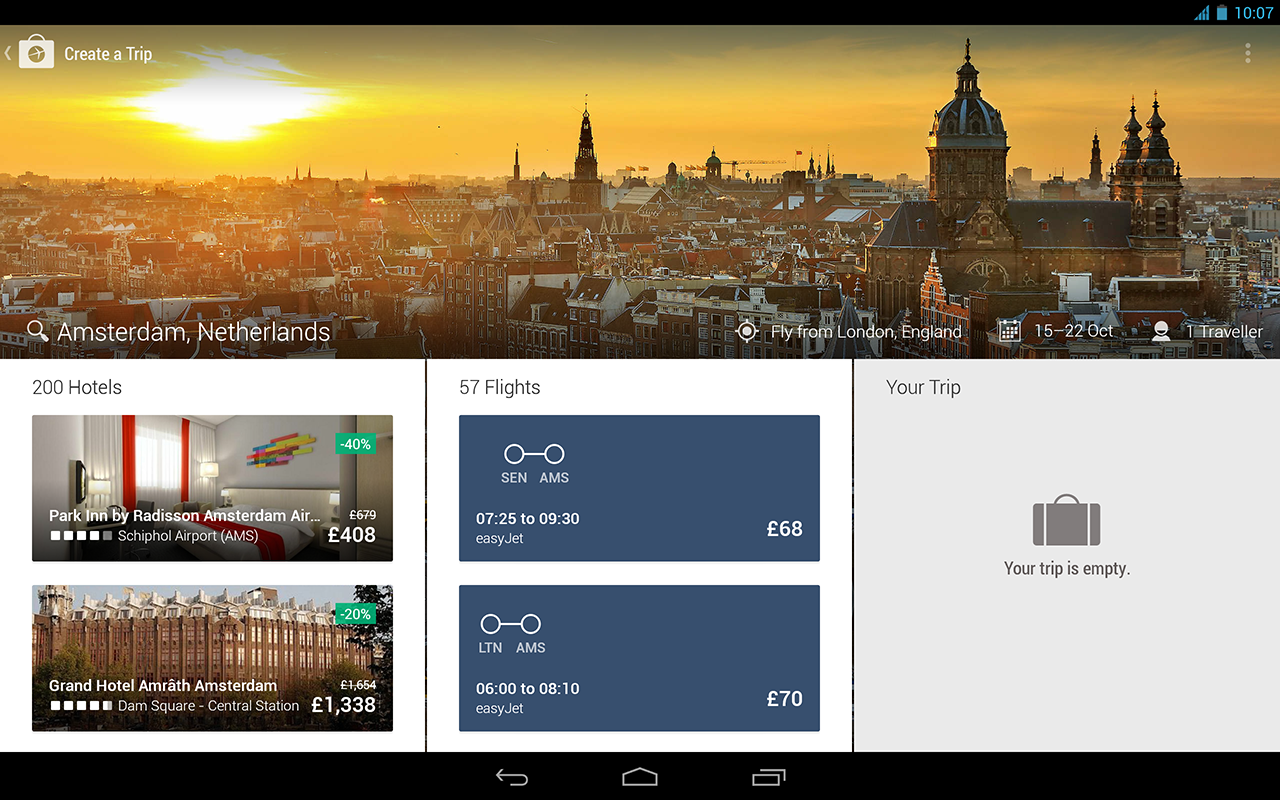Screen dimensions: 1280x800
Task: Open the three-dot overflow menu
Action: click(1247, 53)
